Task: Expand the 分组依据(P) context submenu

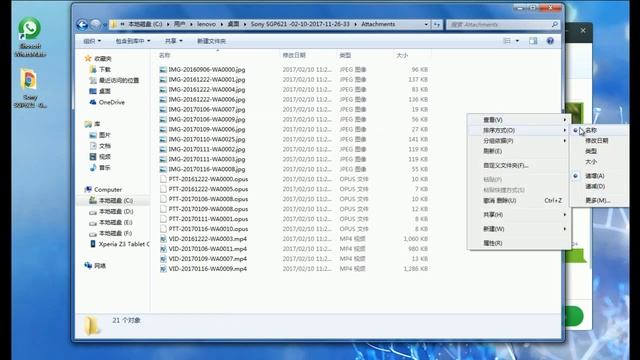Action: click(x=519, y=140)
